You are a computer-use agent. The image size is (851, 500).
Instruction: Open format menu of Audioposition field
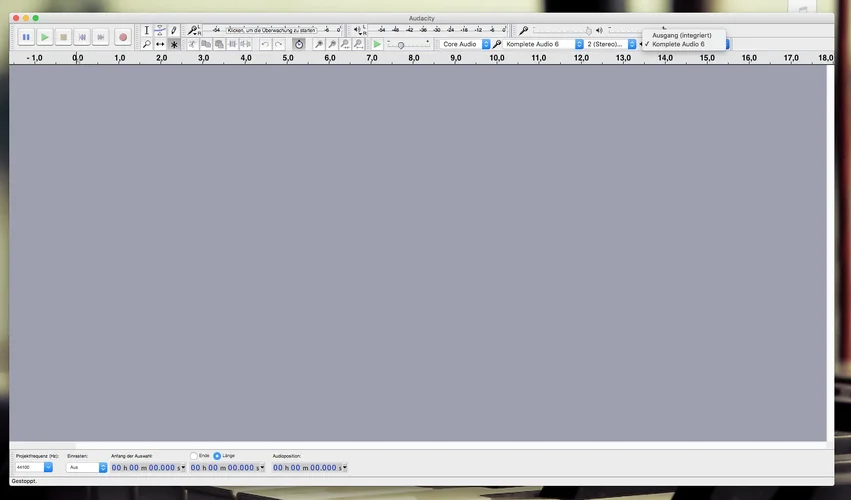(345, 467)
